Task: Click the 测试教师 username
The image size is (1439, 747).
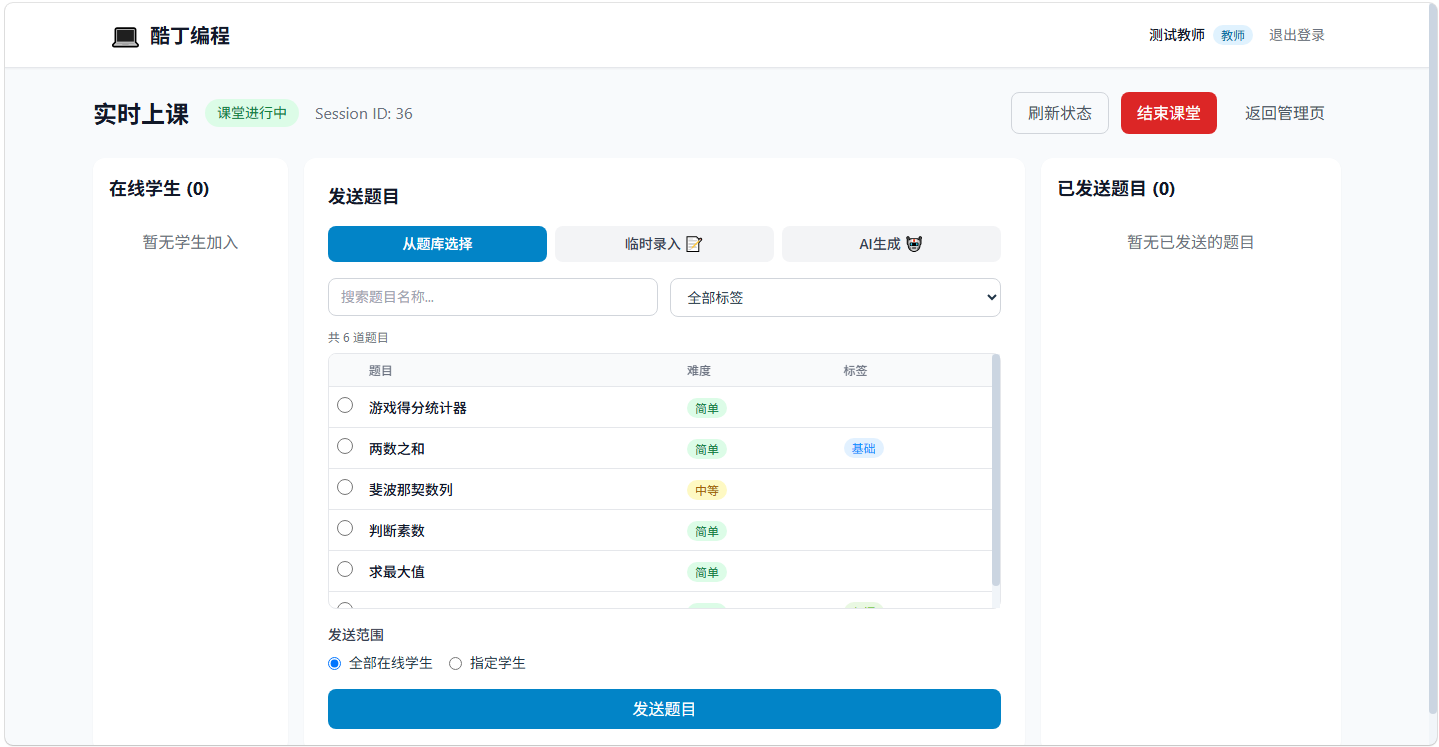Action: (x=1177, y=35)
